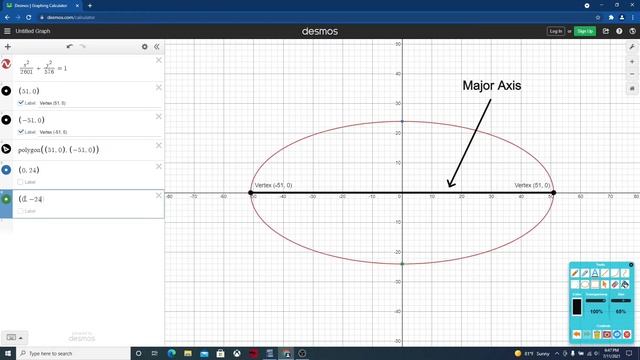Delete the polygon expression
Screen dimensions: 640x360
(x=159, y=146)
